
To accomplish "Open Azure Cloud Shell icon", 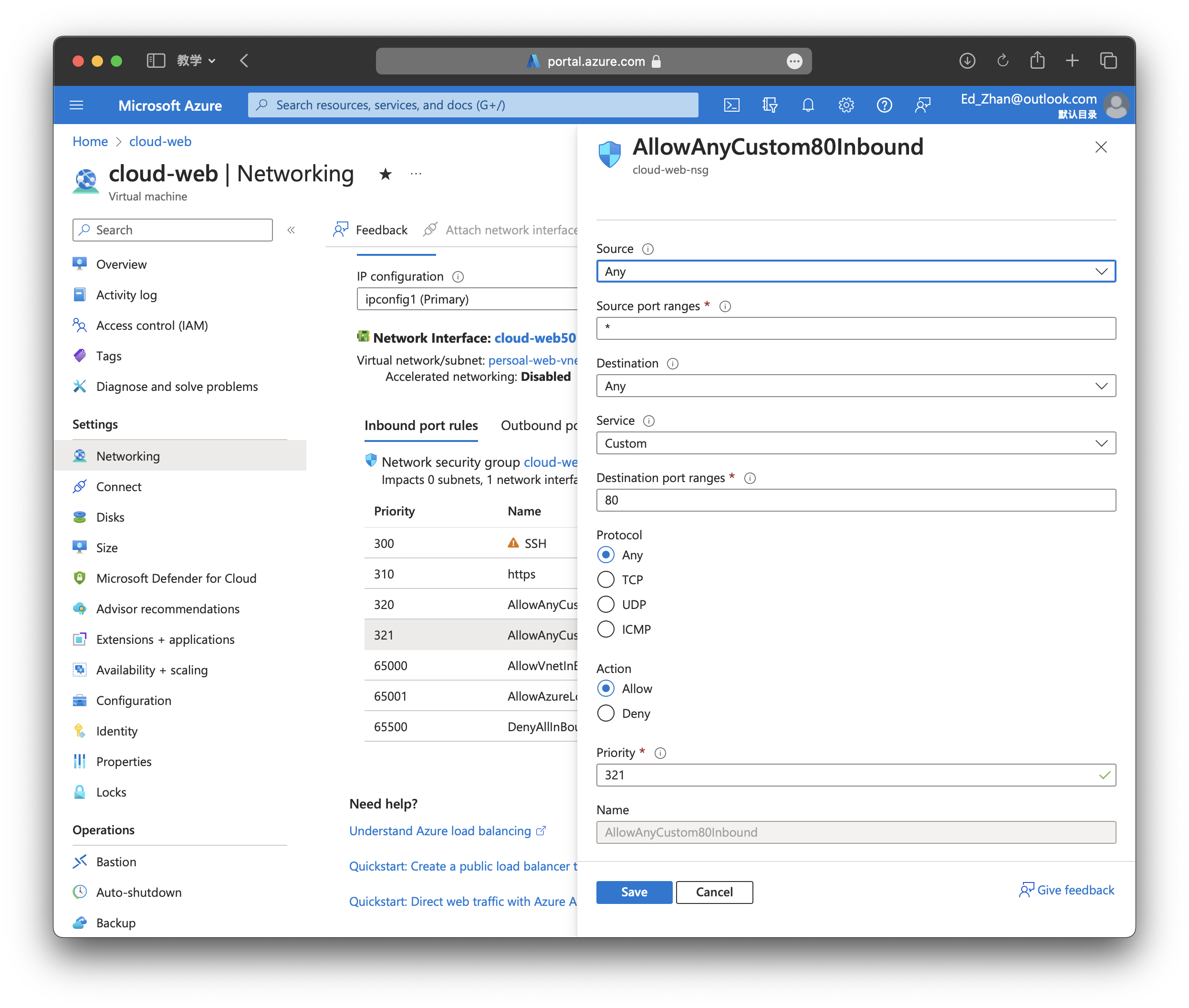I will (x=731, y=105).
